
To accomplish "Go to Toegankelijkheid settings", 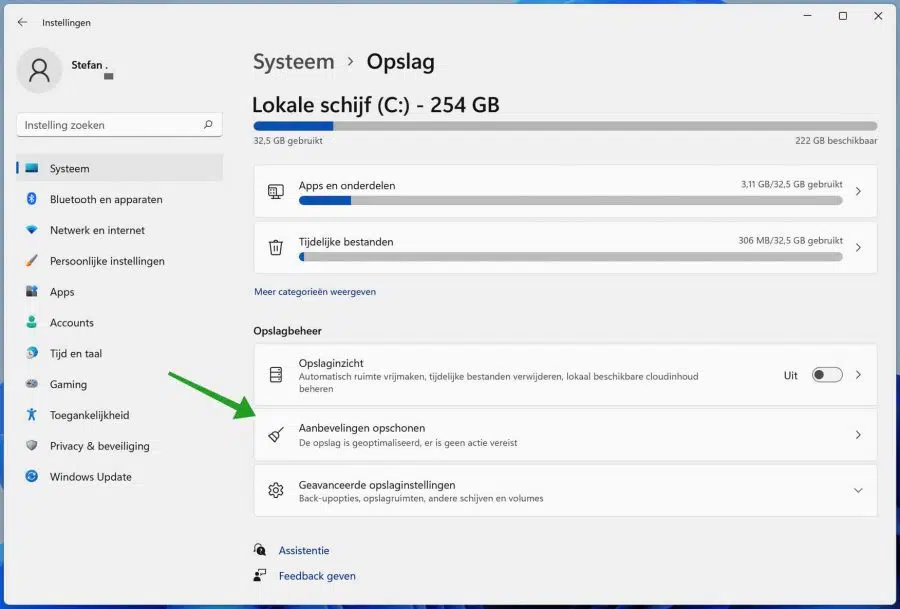I will click(x=119, y=414).
